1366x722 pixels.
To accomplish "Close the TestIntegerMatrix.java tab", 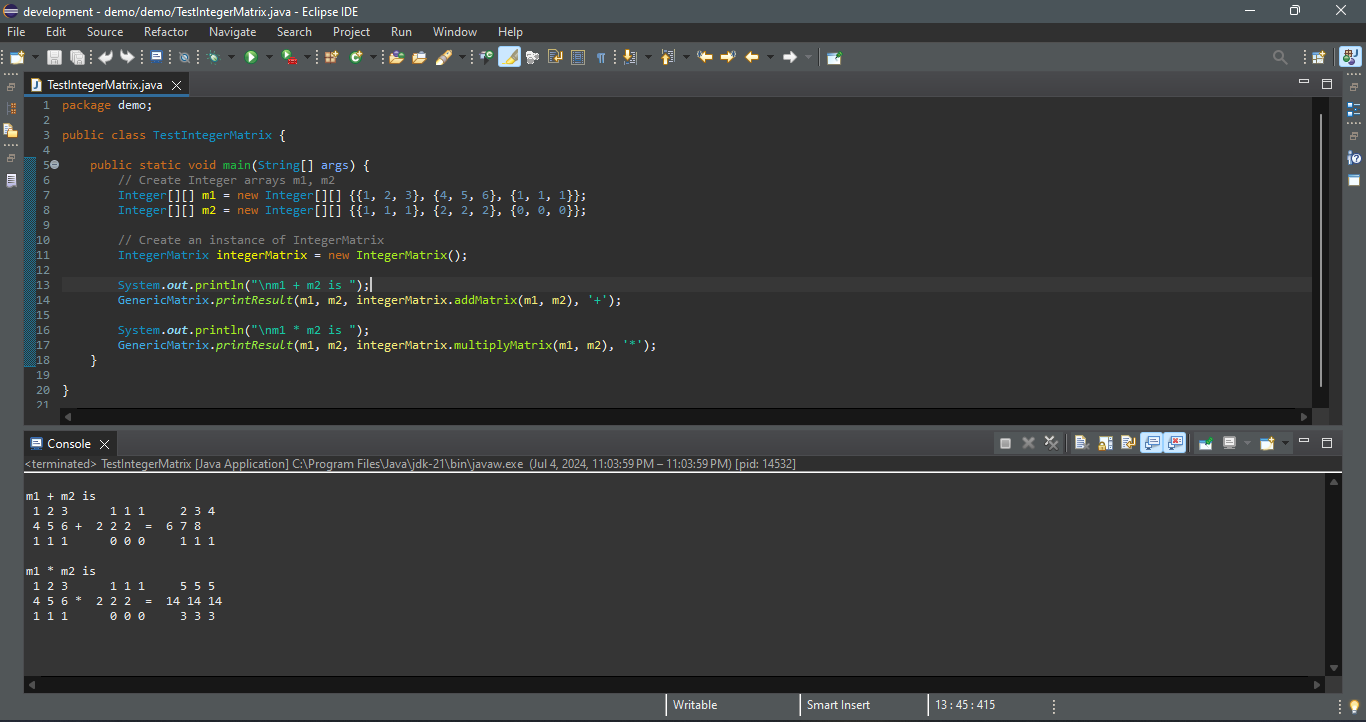I will [177, 85].
